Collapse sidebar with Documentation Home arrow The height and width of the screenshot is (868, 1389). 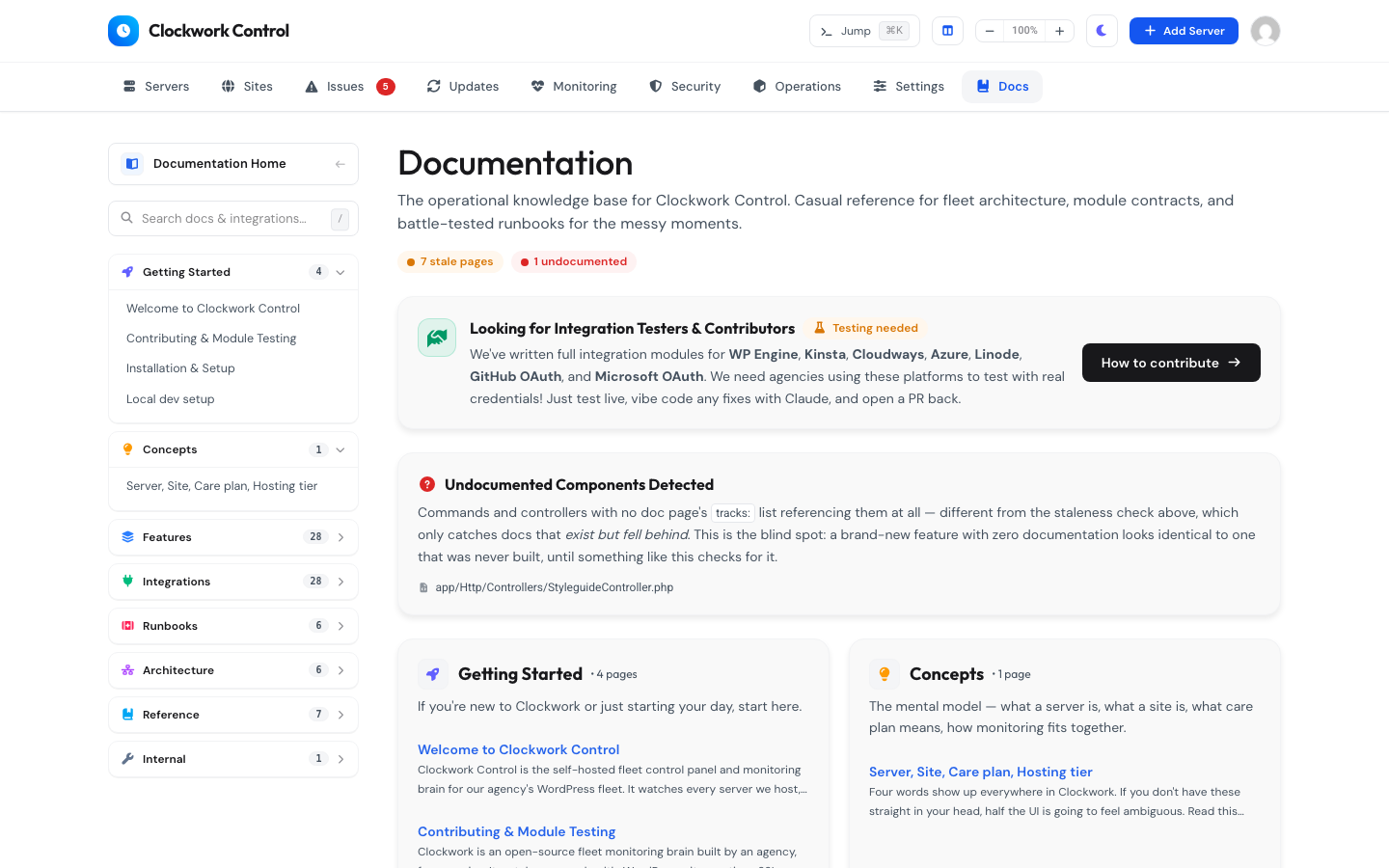(340, 164)
